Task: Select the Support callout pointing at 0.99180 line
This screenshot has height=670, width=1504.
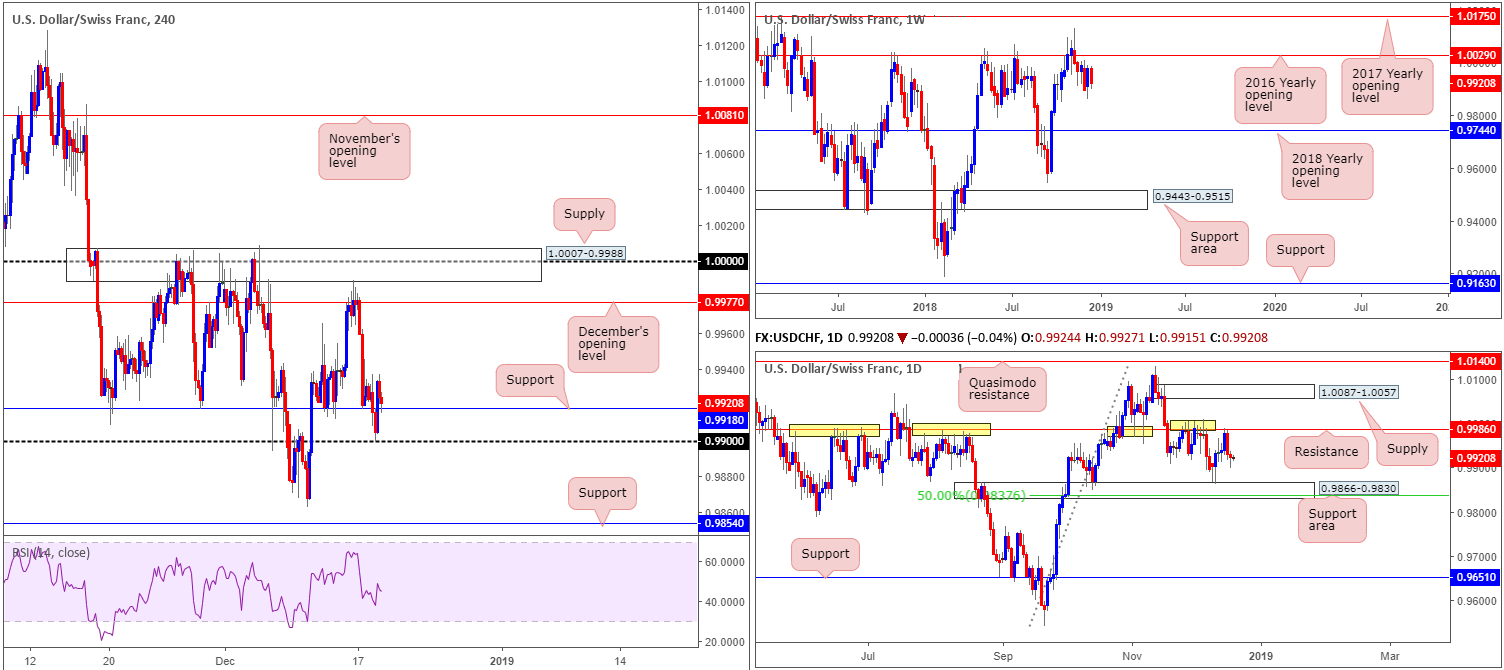Action: pyautogui.click(x=530, y=380)
